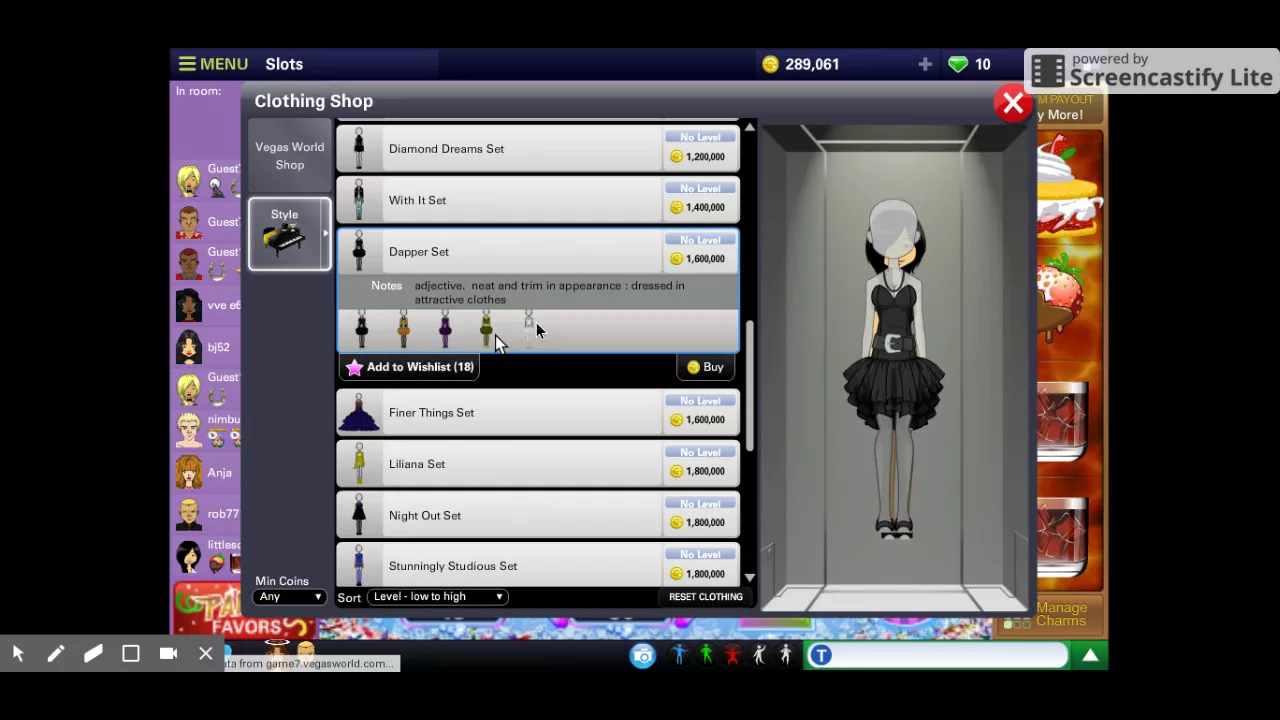Select the Stunningly Studious Set row

(538, 566)
